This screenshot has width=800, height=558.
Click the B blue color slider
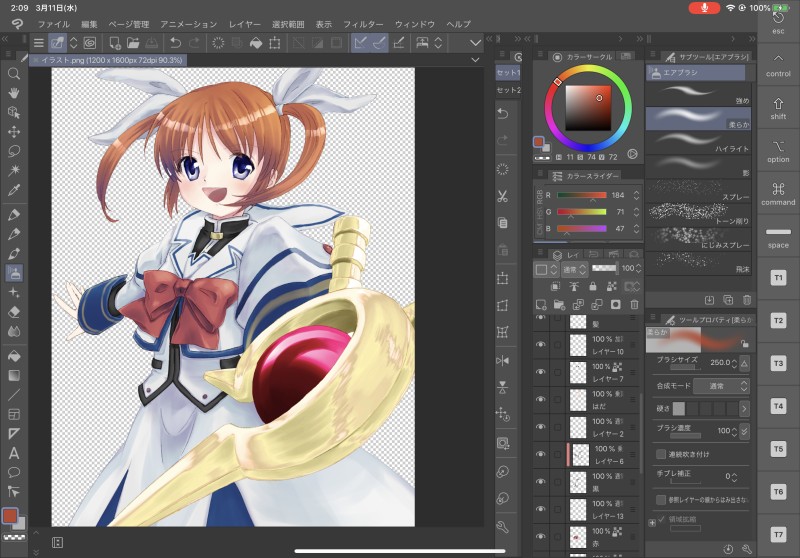(x=581, y=229)
